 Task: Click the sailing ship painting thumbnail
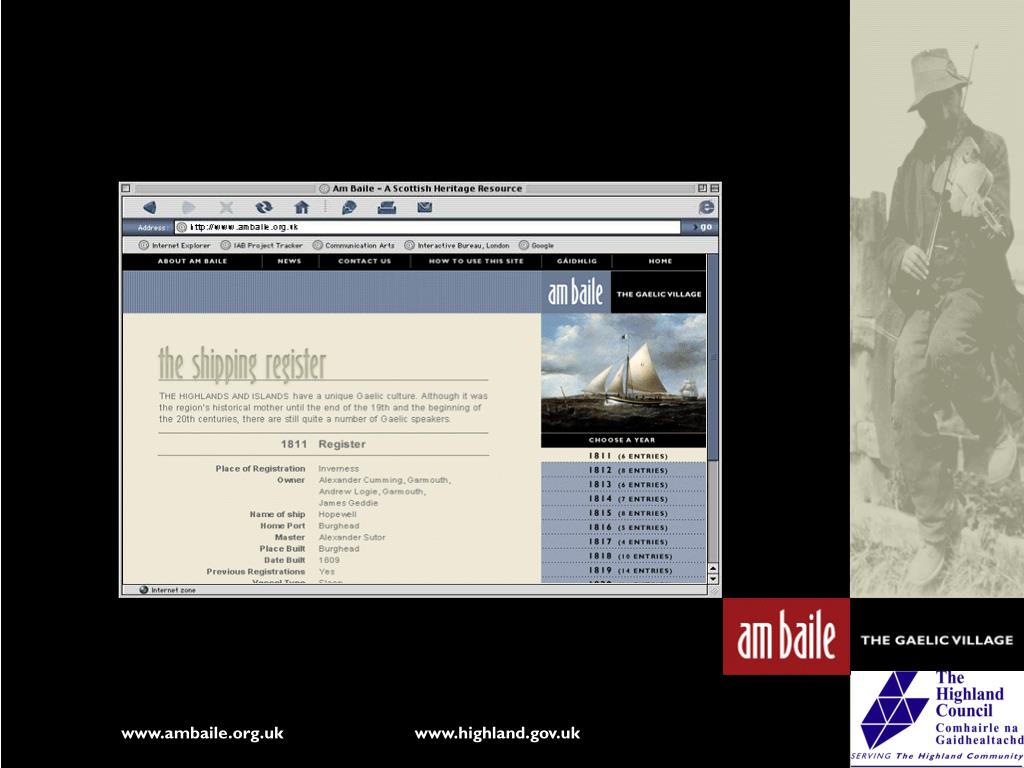click(x=623, y=373)
